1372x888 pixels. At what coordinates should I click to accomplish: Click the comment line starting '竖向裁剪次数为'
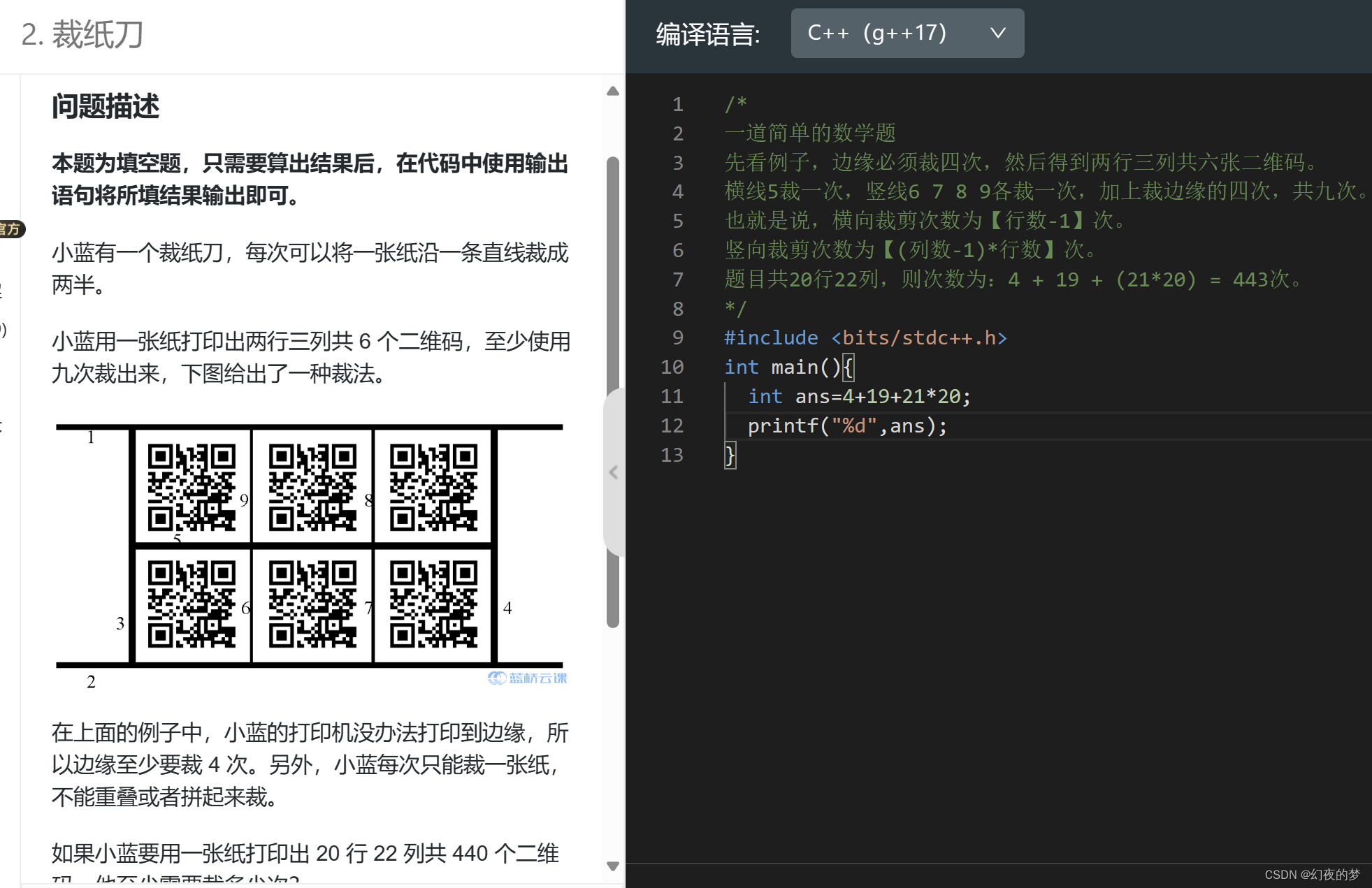coord(913,249)
